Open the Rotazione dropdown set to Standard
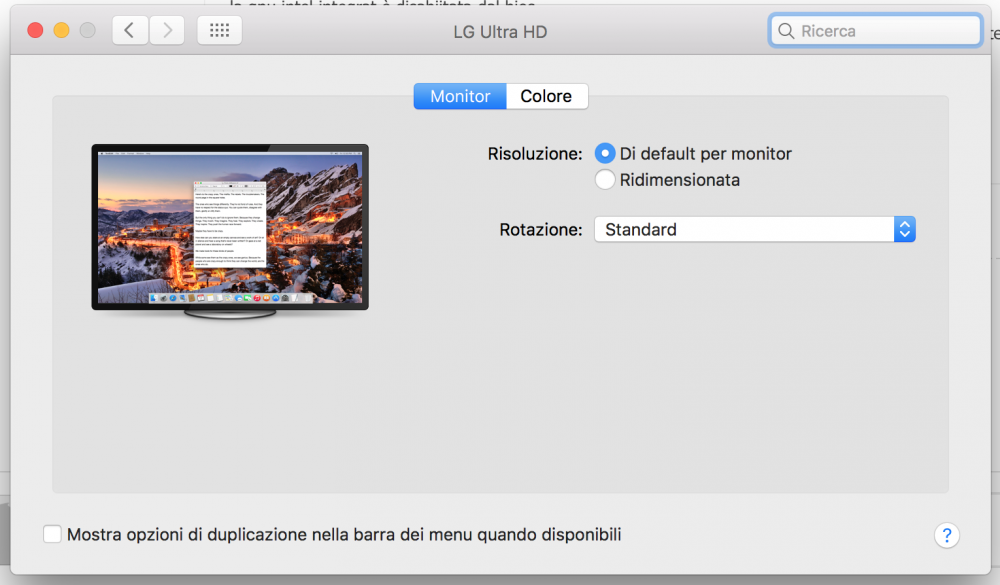Viewport: 1000px width, 585px height. (x=754, y=230)
